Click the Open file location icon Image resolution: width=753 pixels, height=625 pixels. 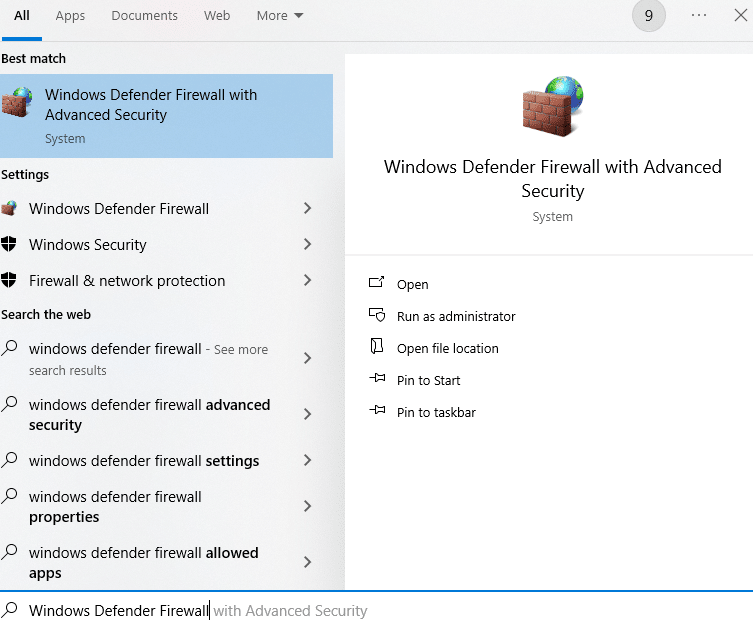[x=376, y=346]
